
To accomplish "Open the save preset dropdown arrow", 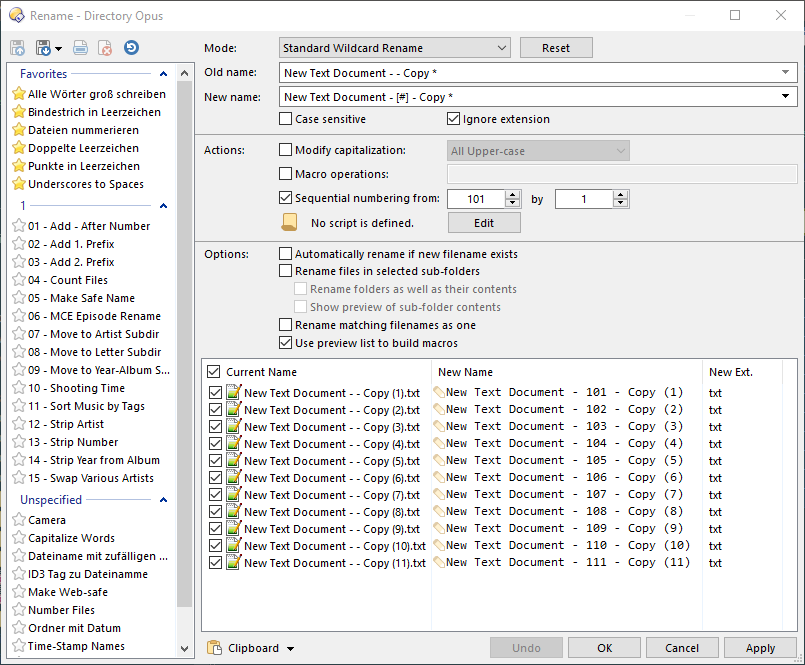I will click(x=58, y=49).
